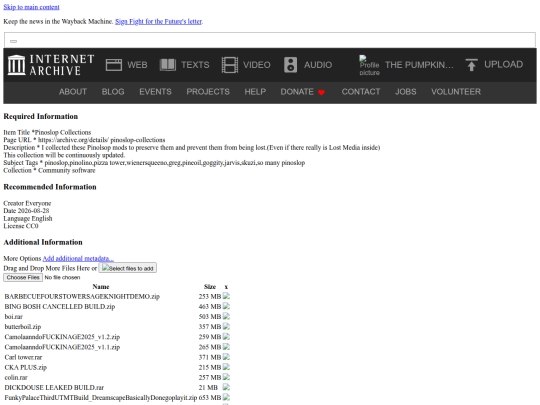The width and height of the screenshot is (540, 405).
Task: Click the small button in top banner box
Action: pyautogui.click(x=13, y=41)
